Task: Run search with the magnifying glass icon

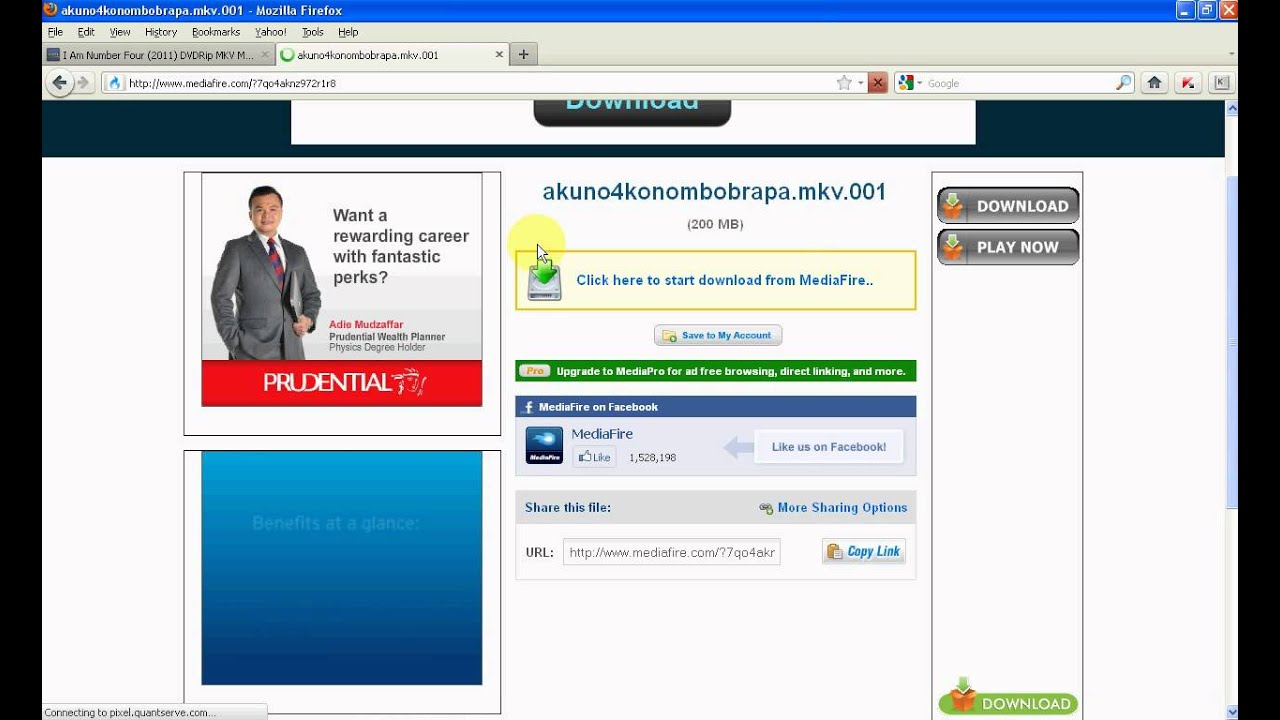Action: (x=1124, y=83)
